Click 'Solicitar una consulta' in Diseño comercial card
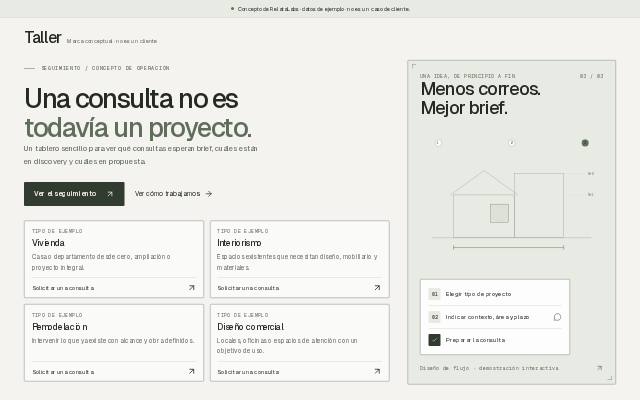 point(248,372)
